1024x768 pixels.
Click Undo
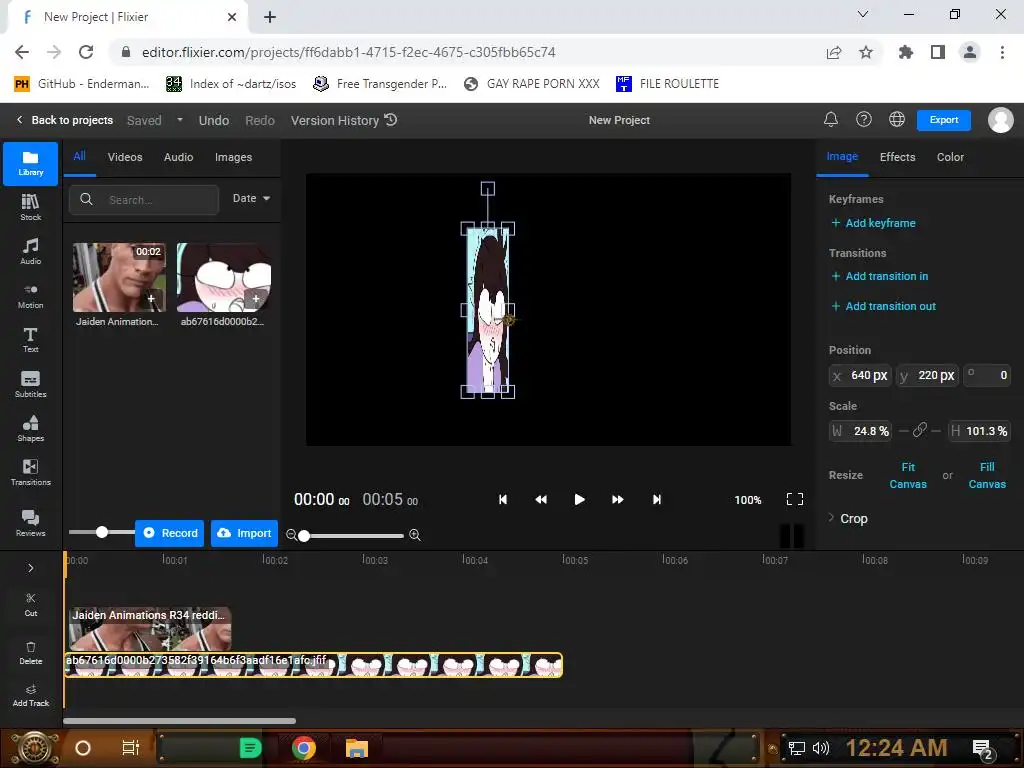[214, 120]
